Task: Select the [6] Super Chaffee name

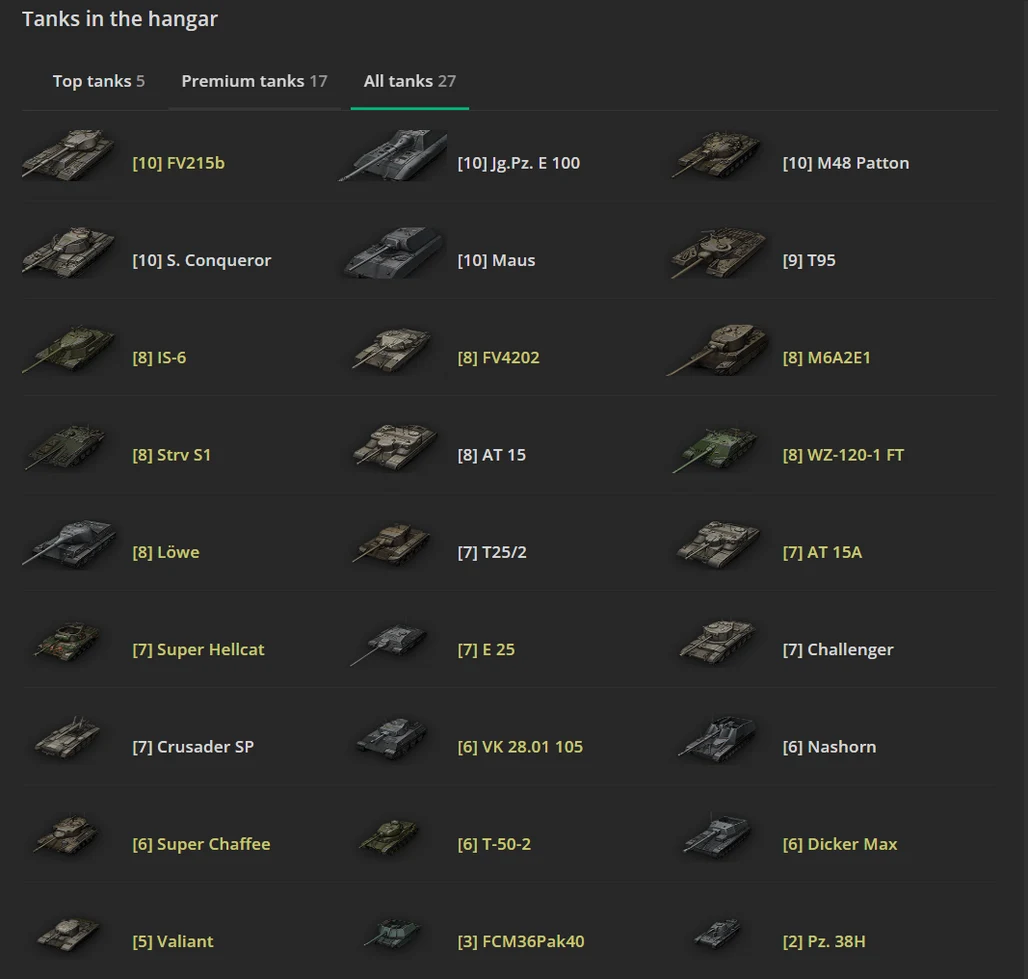Action: [201, 844]
